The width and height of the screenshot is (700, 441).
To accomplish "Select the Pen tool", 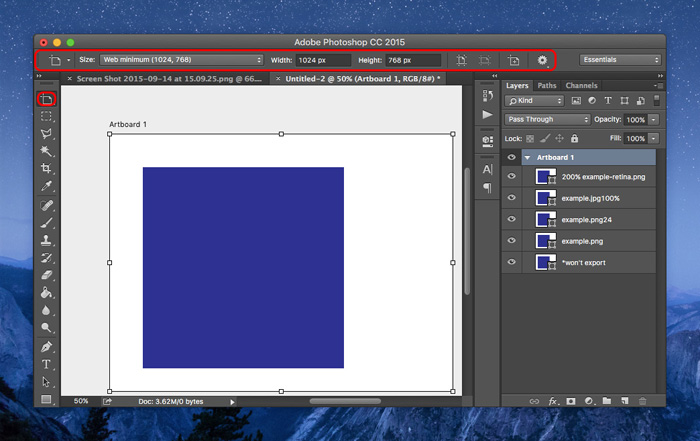I will point(46,347).
